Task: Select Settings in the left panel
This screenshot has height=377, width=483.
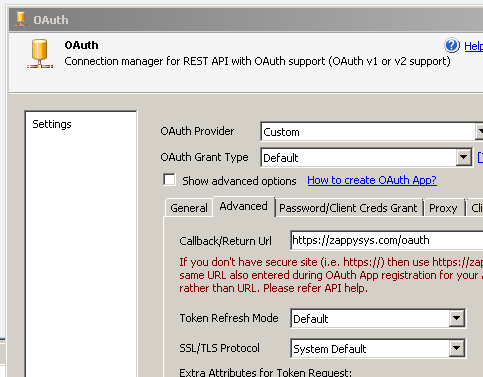Action: coord(52,124)
